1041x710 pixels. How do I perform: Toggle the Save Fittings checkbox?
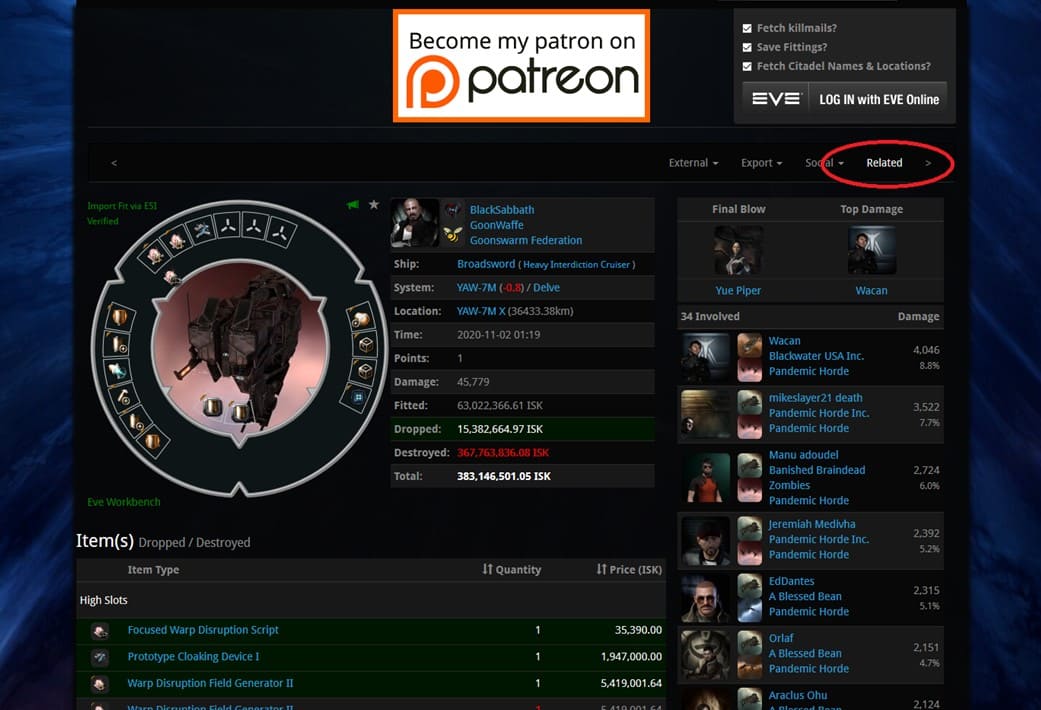tap(747, 47)
